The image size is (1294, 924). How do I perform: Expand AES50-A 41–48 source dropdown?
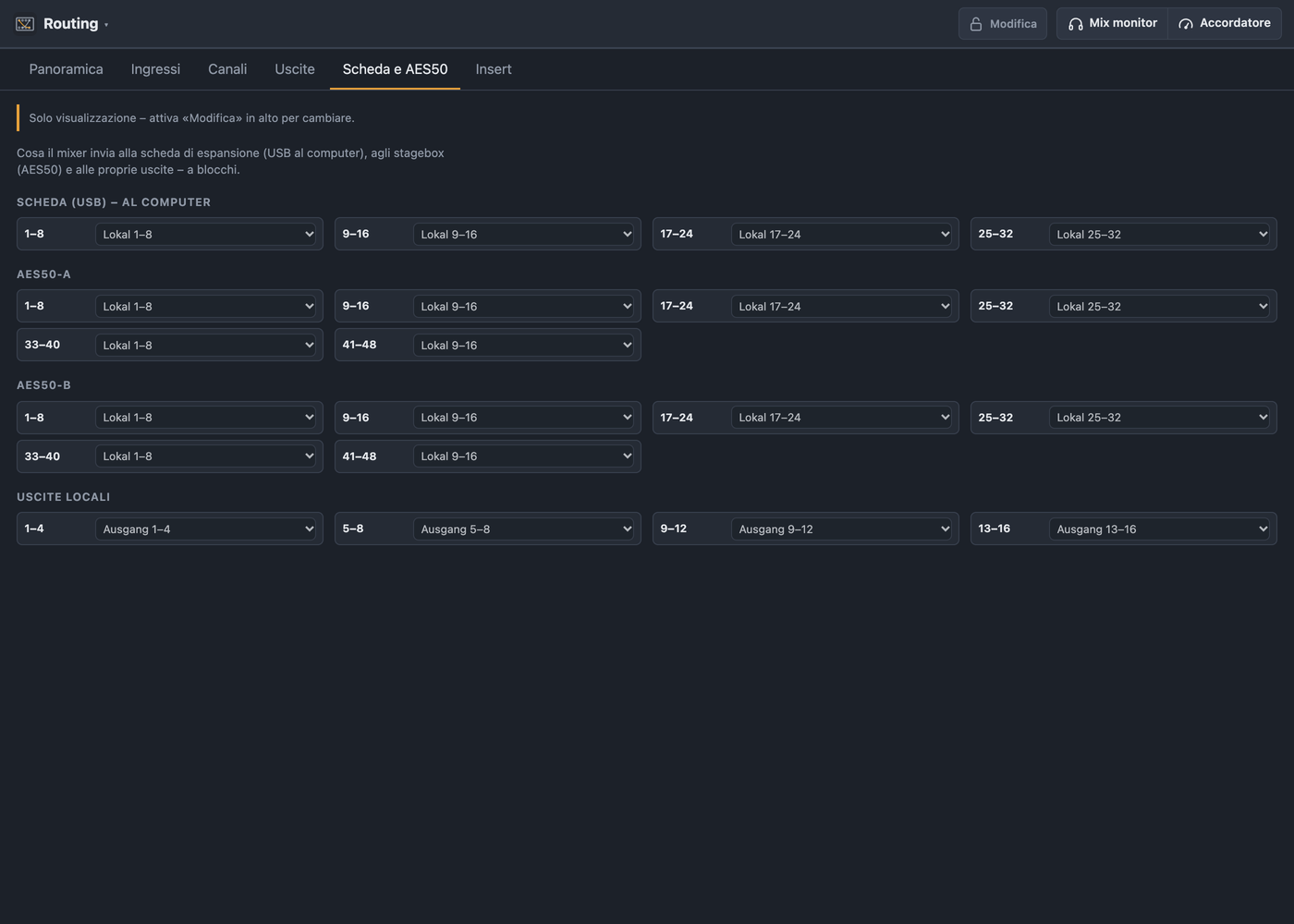524,346
